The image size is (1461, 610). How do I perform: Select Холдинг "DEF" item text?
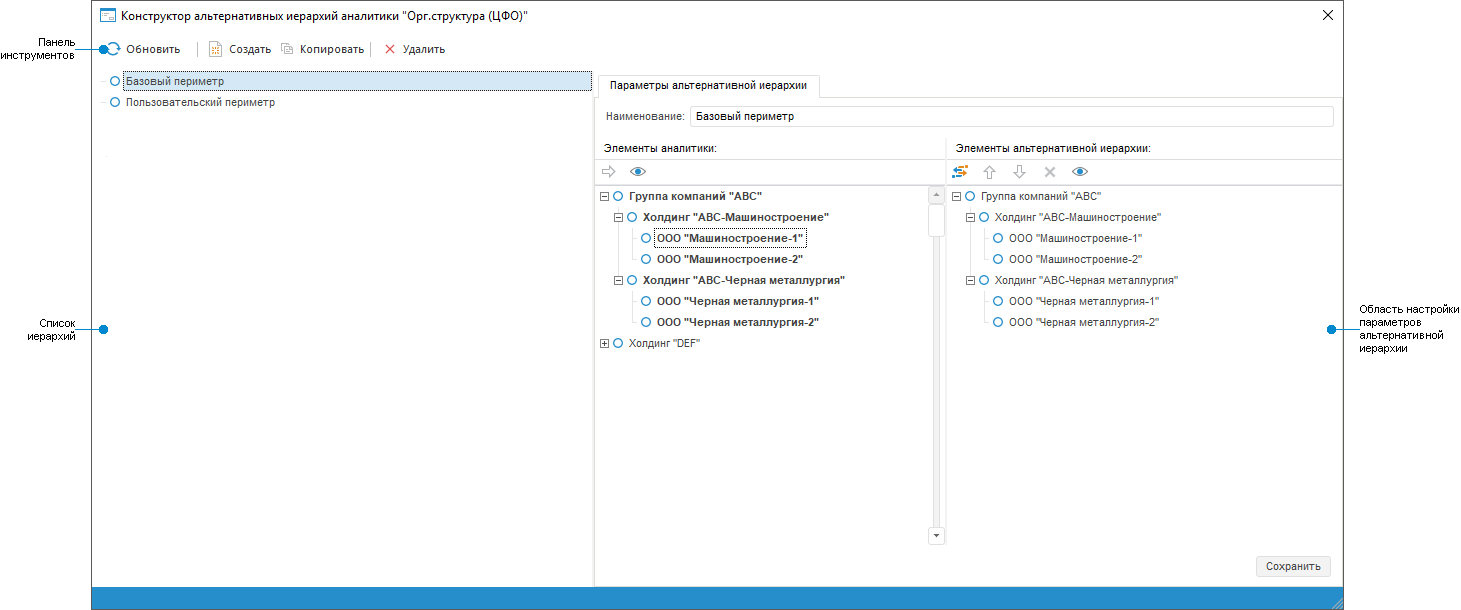click(x=664, y=343)
